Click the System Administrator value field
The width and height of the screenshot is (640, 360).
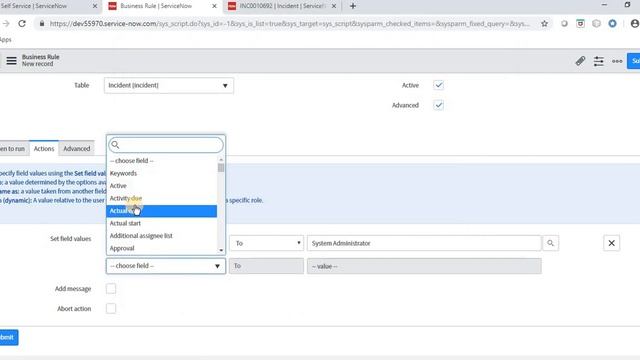tap(424, 243)
